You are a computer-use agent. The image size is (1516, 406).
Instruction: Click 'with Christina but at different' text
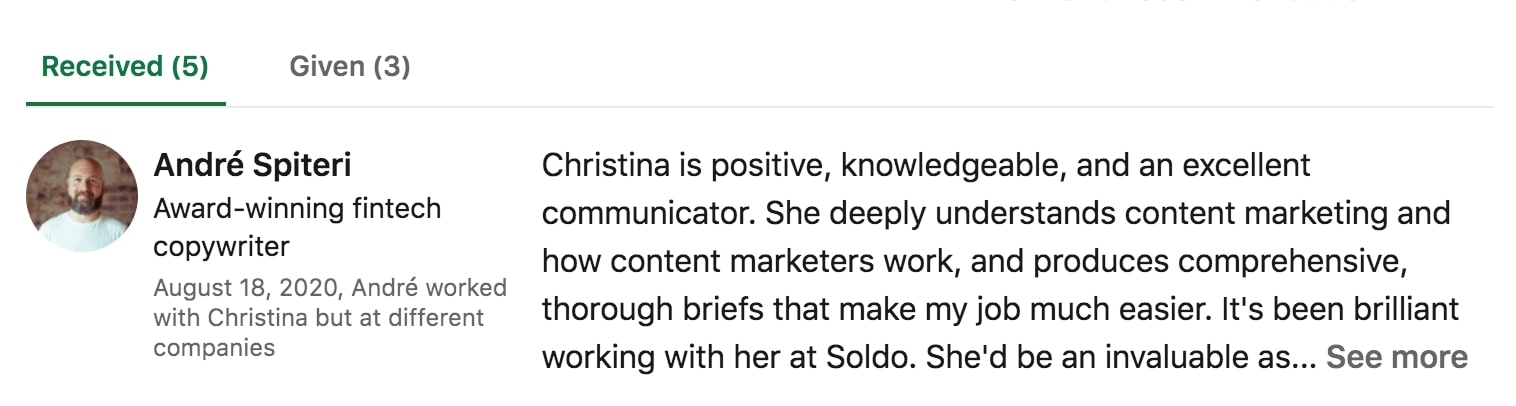point(318,318)
